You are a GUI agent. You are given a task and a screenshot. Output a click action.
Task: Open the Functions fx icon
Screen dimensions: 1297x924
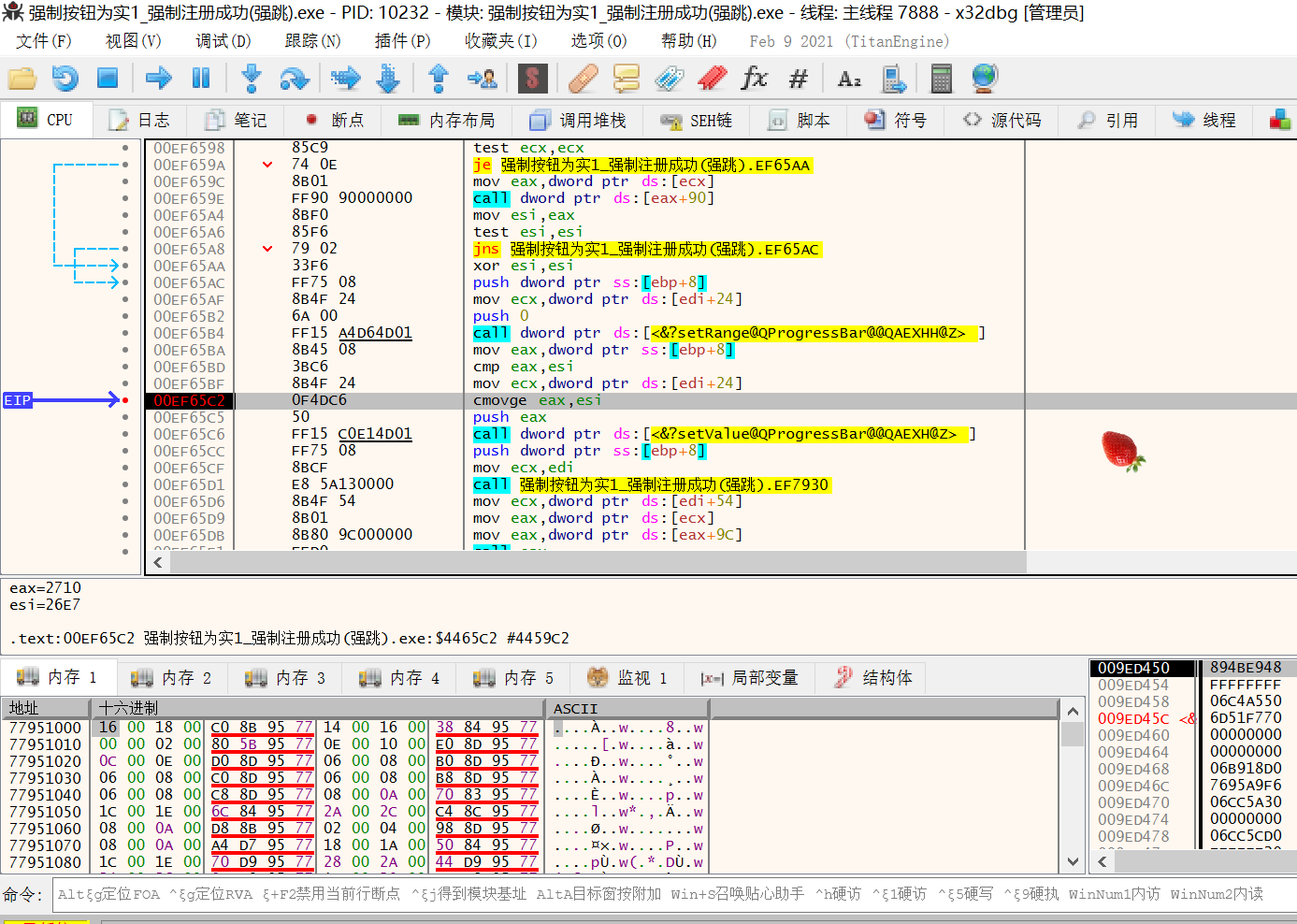tap(755, 79)
